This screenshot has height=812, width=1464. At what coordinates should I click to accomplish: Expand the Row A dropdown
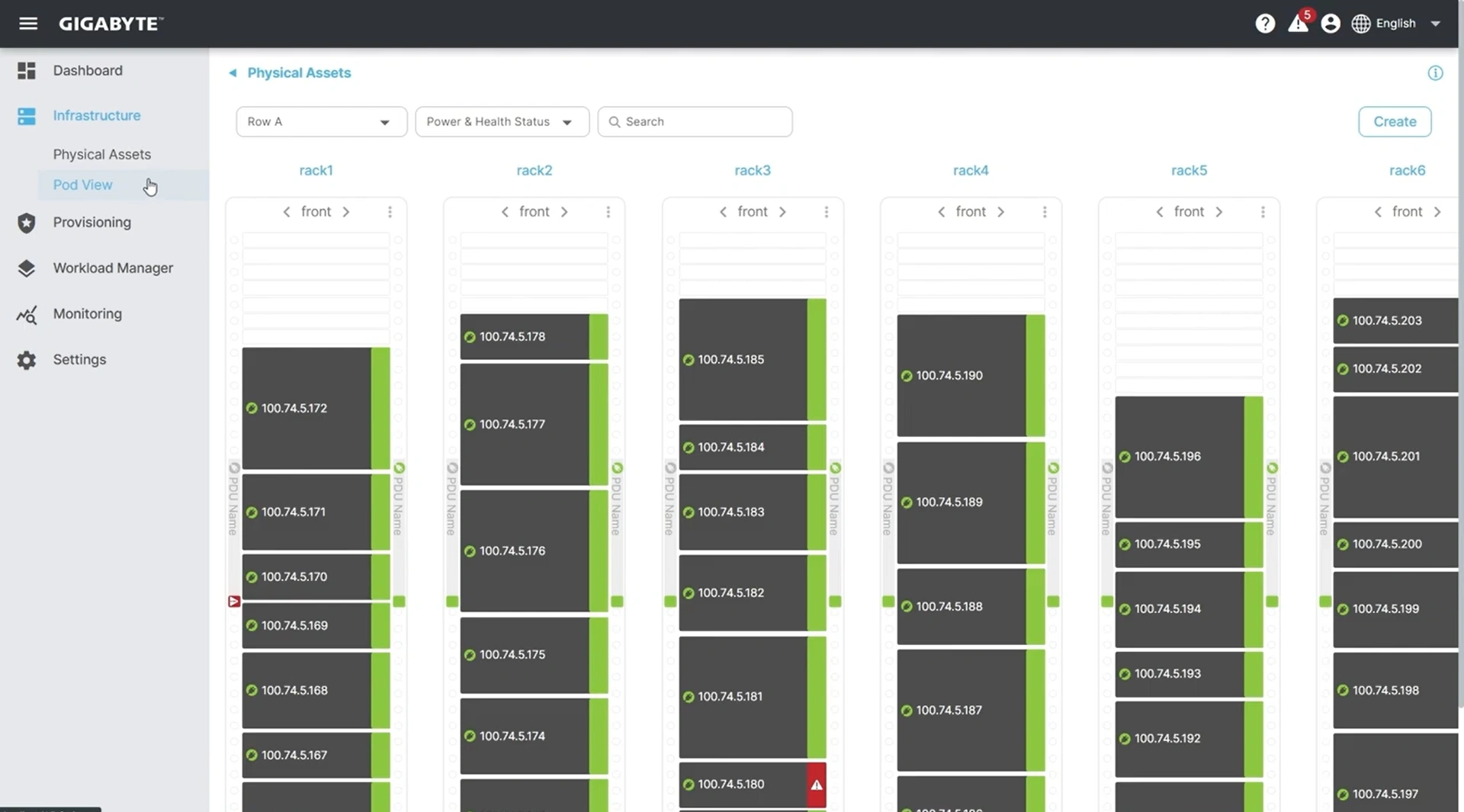point(321,122)
